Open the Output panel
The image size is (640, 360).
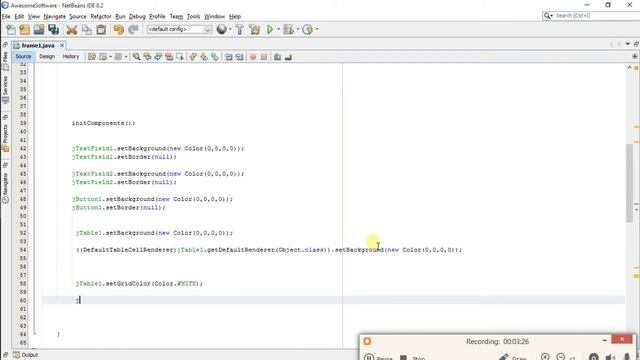(26, 355)
